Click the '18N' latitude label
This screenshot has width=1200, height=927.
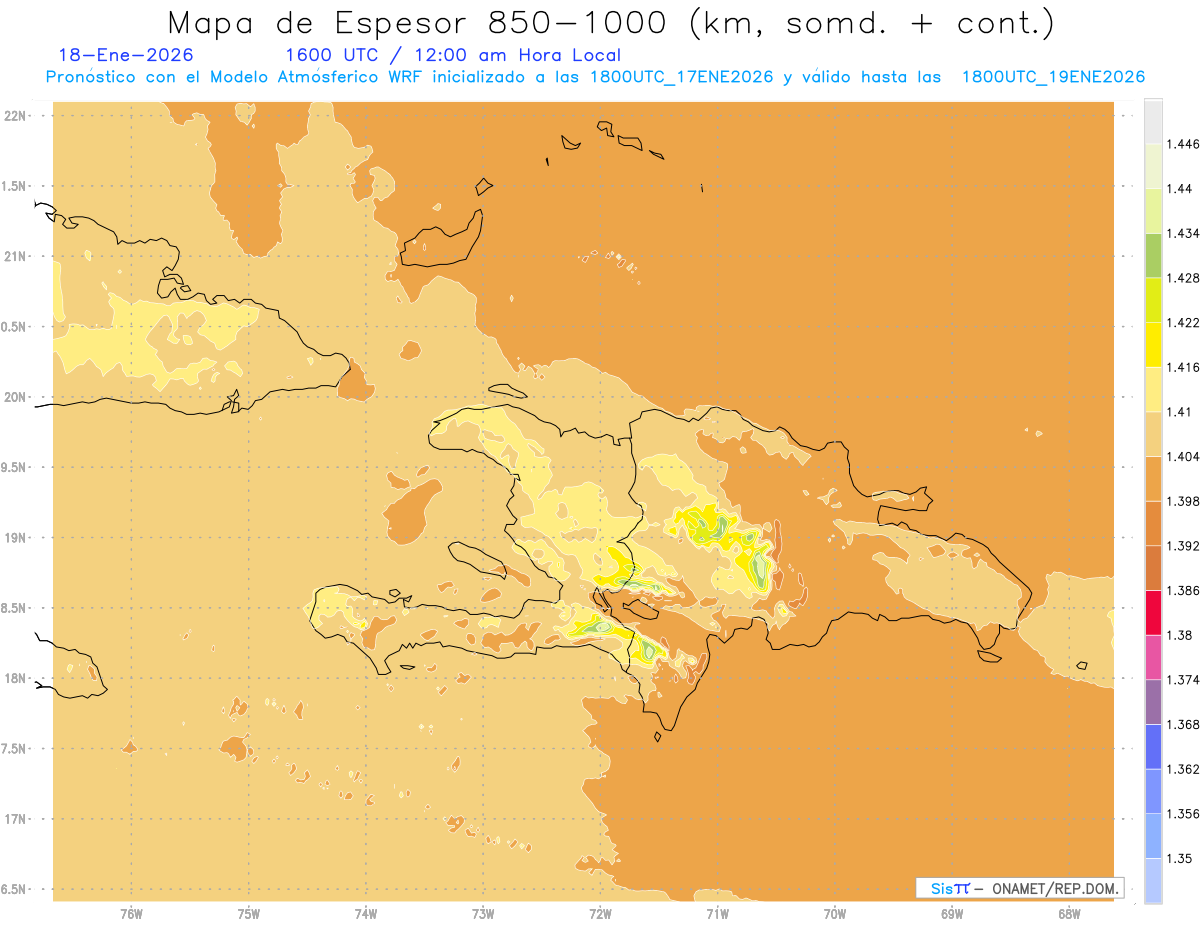pos(15,679)
